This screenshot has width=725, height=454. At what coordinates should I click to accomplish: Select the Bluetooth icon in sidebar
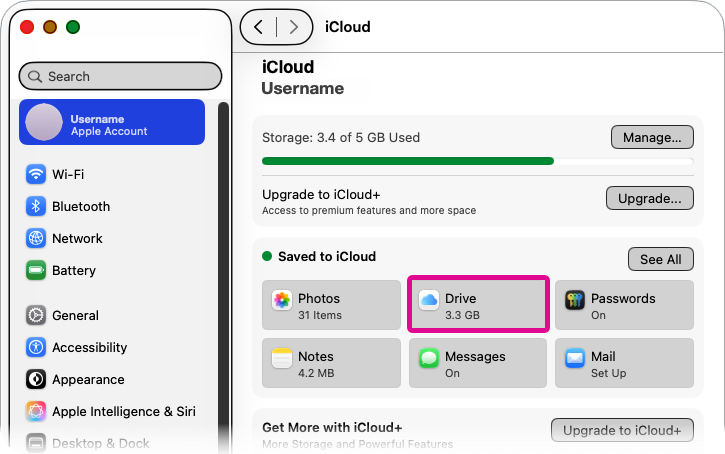[36, 206]
